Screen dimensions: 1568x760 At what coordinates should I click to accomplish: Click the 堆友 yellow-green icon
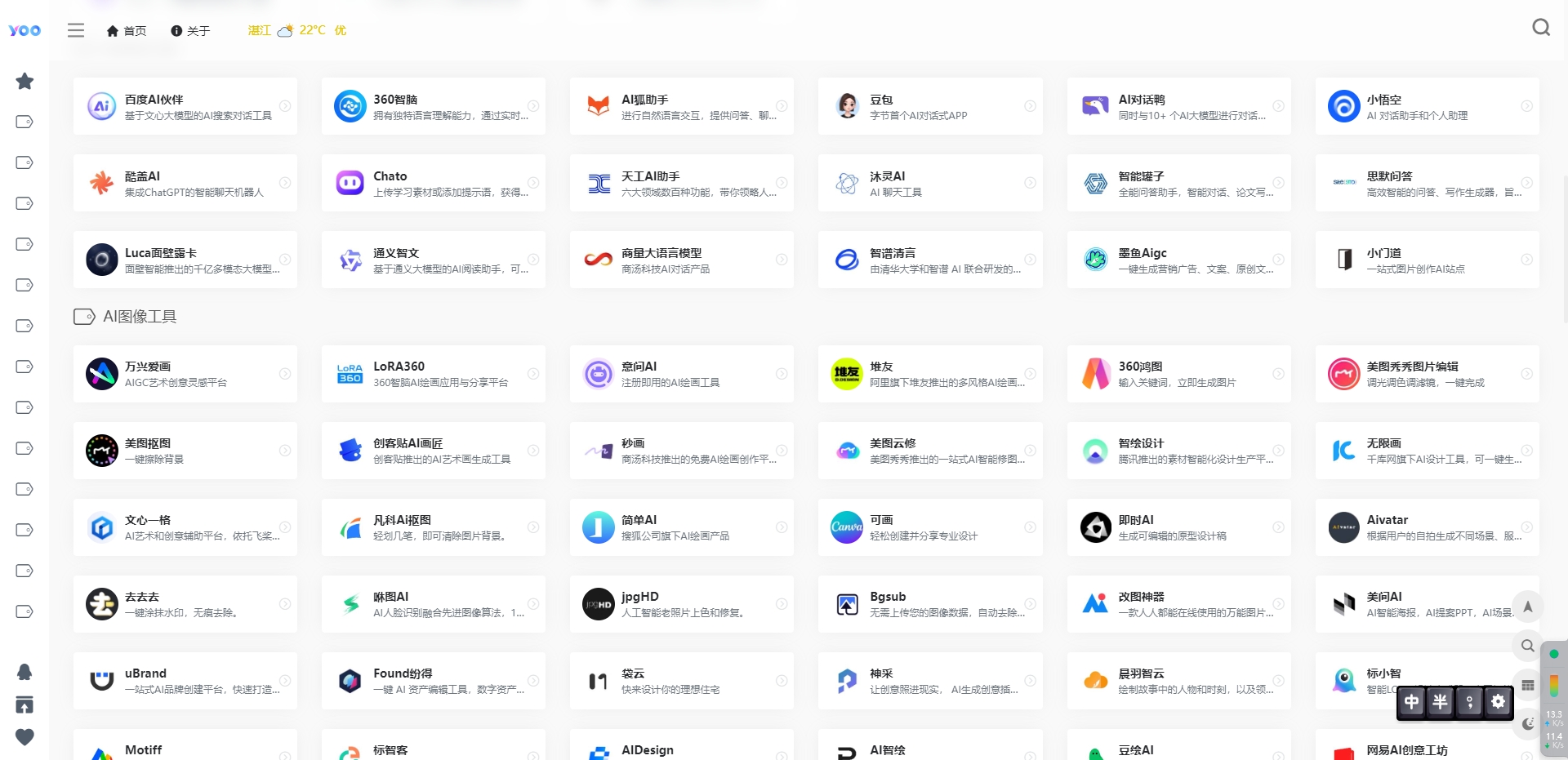[847, 374]
